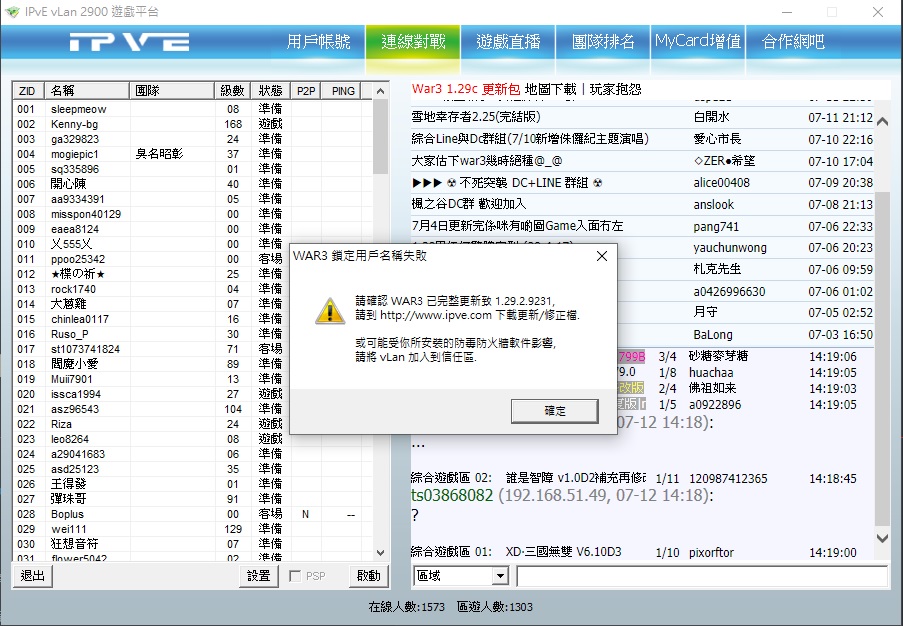Image resolution: width=903 pixels, height=626 pixels.
Task: Click user list scrollbar down arrow
Action: click(380, 553)
